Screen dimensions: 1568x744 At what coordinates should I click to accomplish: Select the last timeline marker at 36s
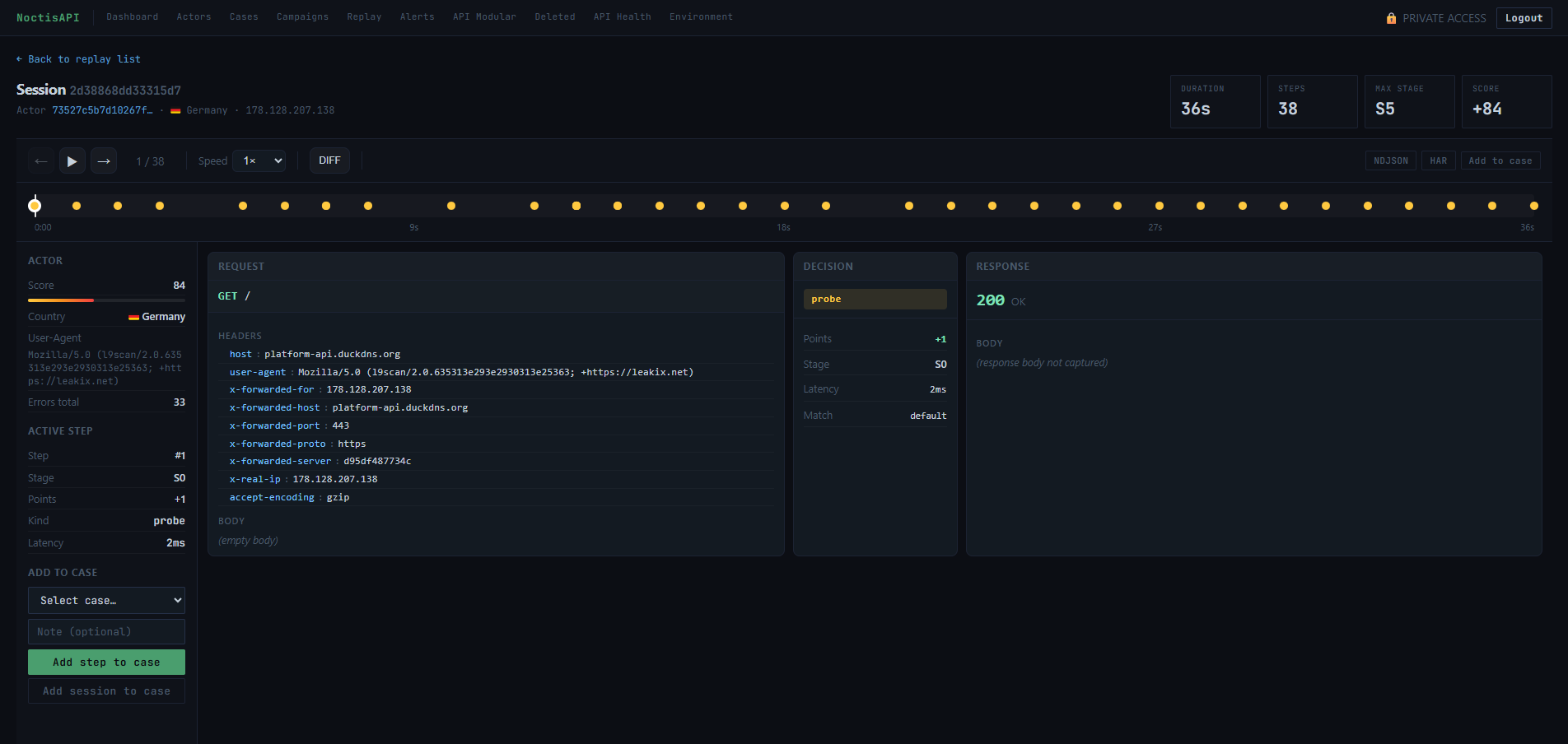coord(1533,206)
